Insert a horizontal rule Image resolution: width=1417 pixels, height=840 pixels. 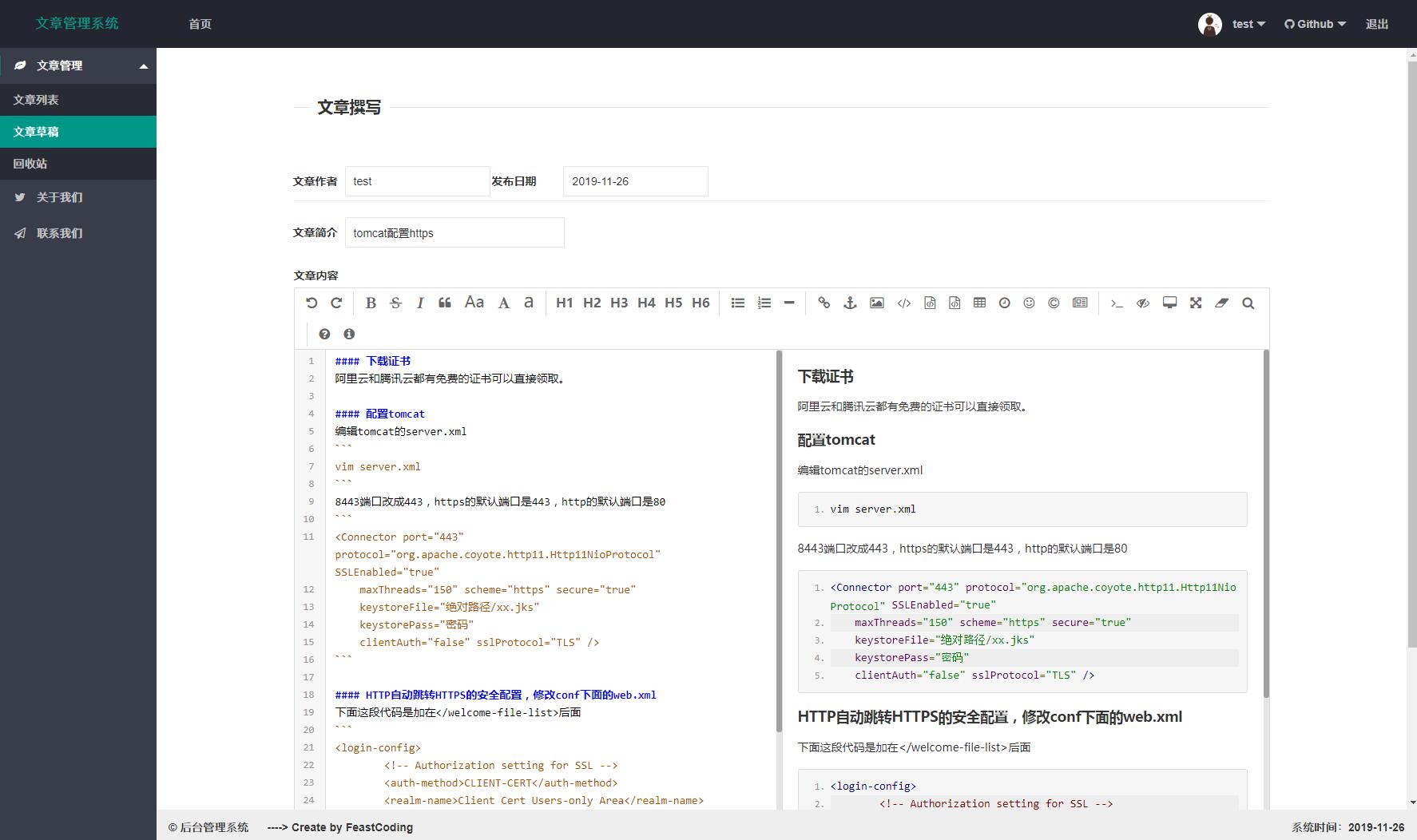point(789,303)
